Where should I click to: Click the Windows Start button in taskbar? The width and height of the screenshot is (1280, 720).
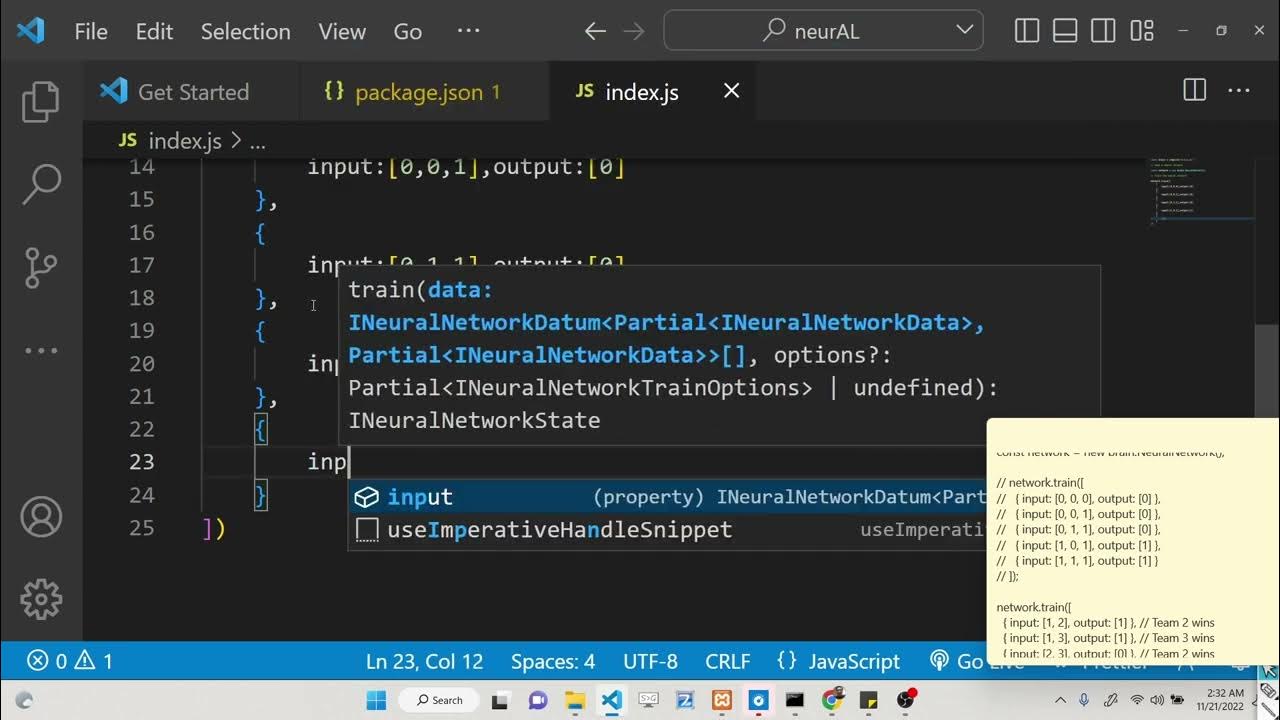[376, 700]
